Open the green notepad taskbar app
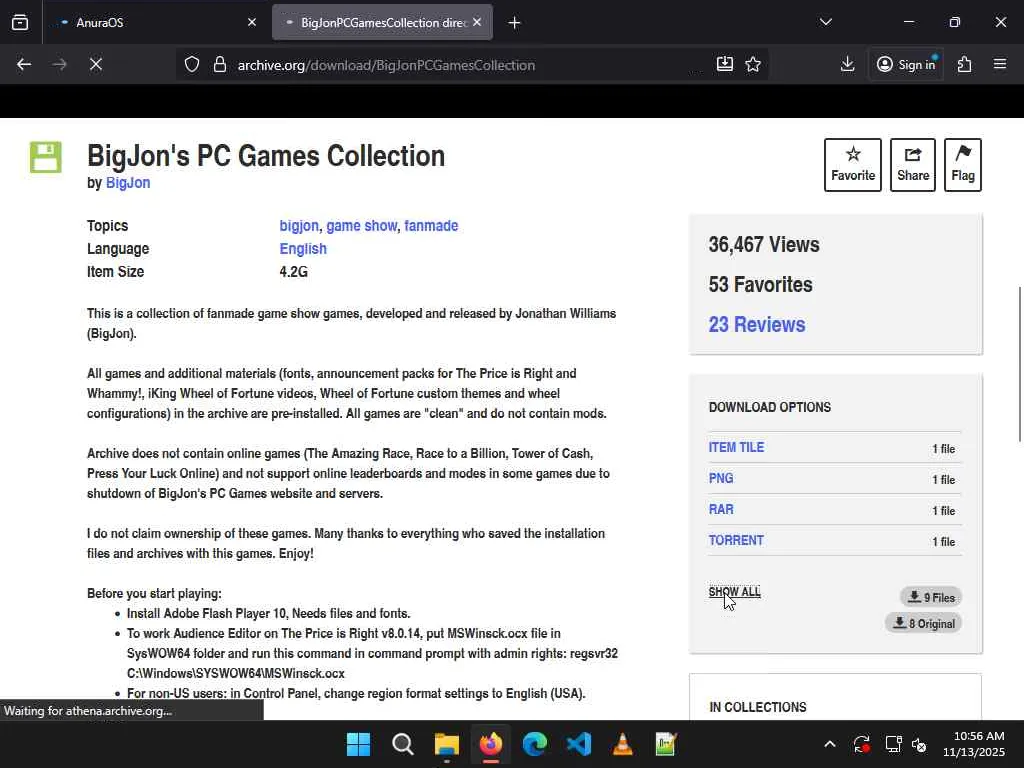 (x=666, y=744)
